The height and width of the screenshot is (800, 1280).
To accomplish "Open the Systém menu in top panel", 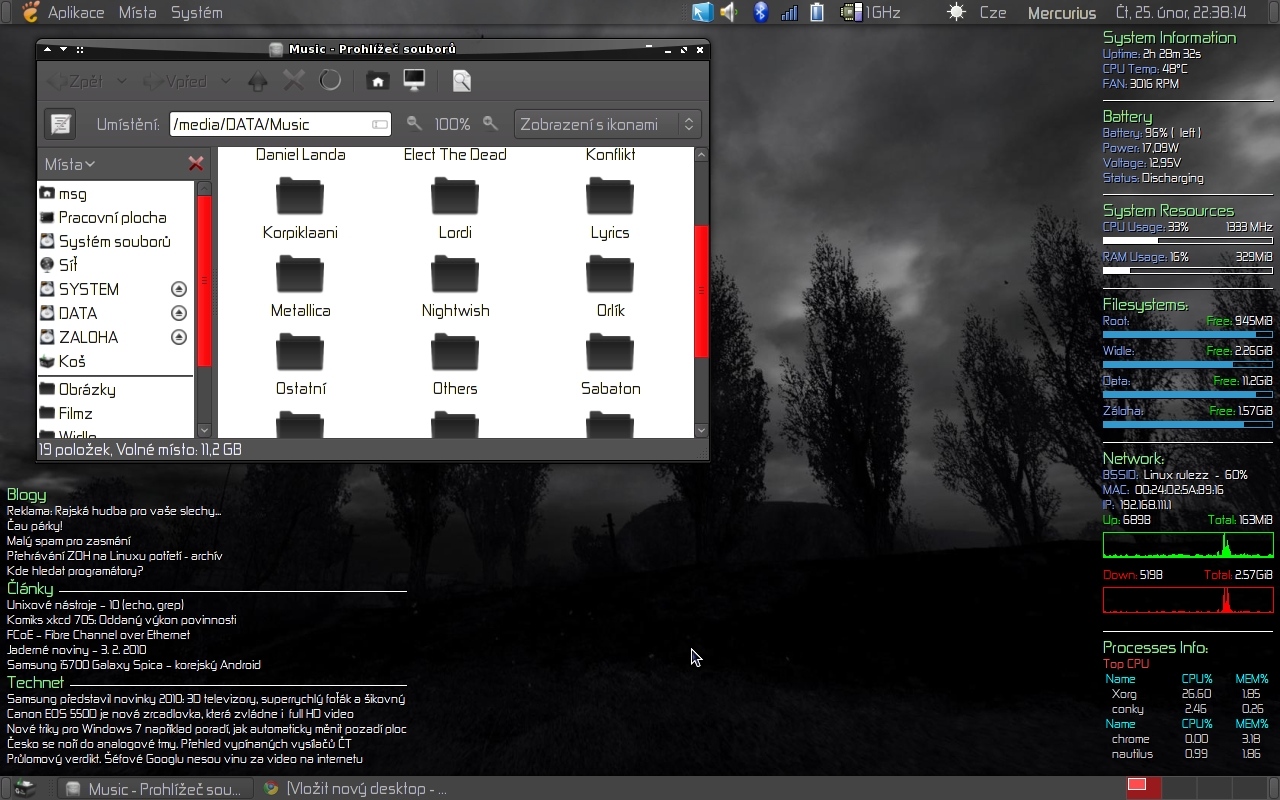I will 196,13.
